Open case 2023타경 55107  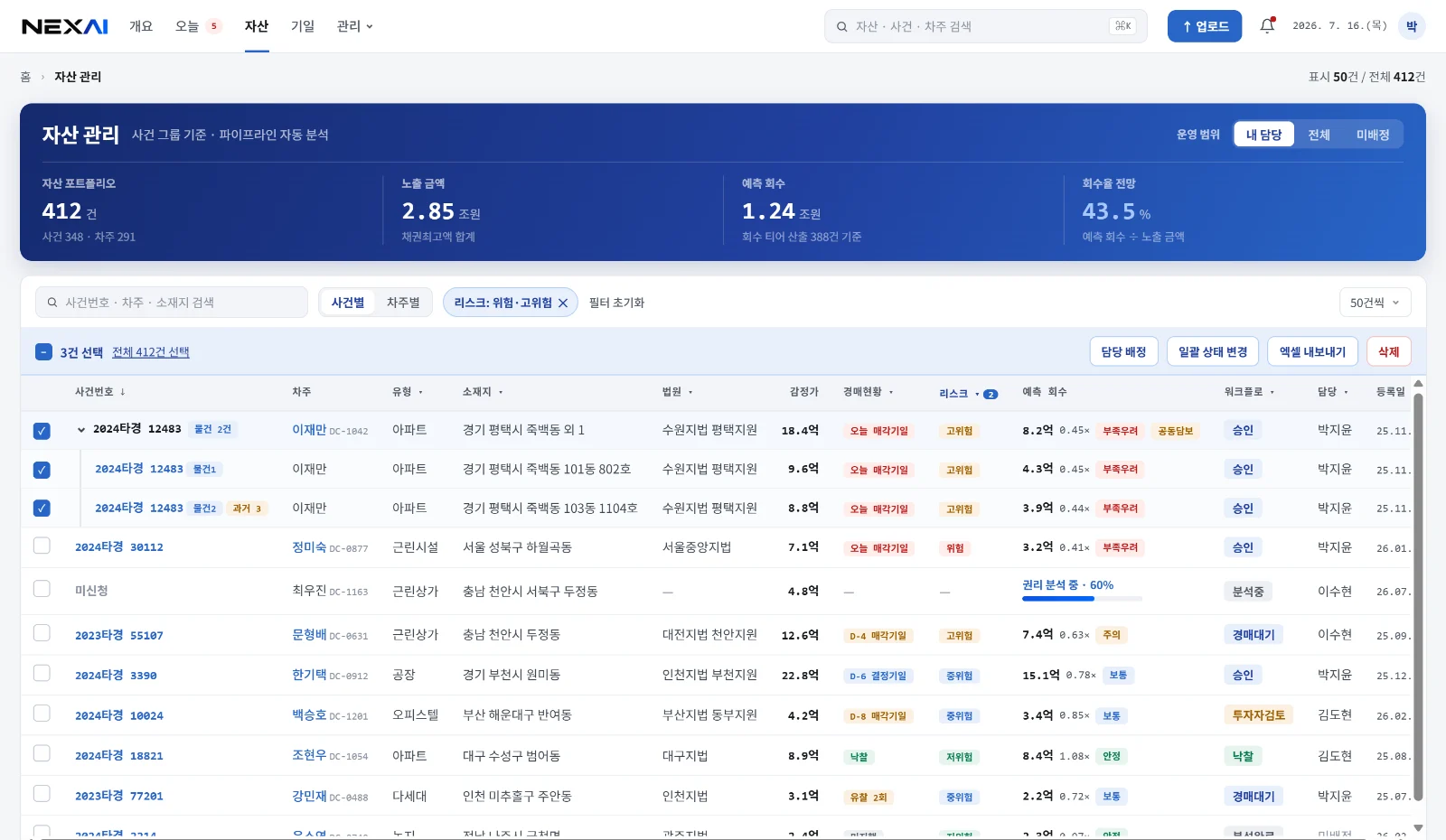pos(119,636)
